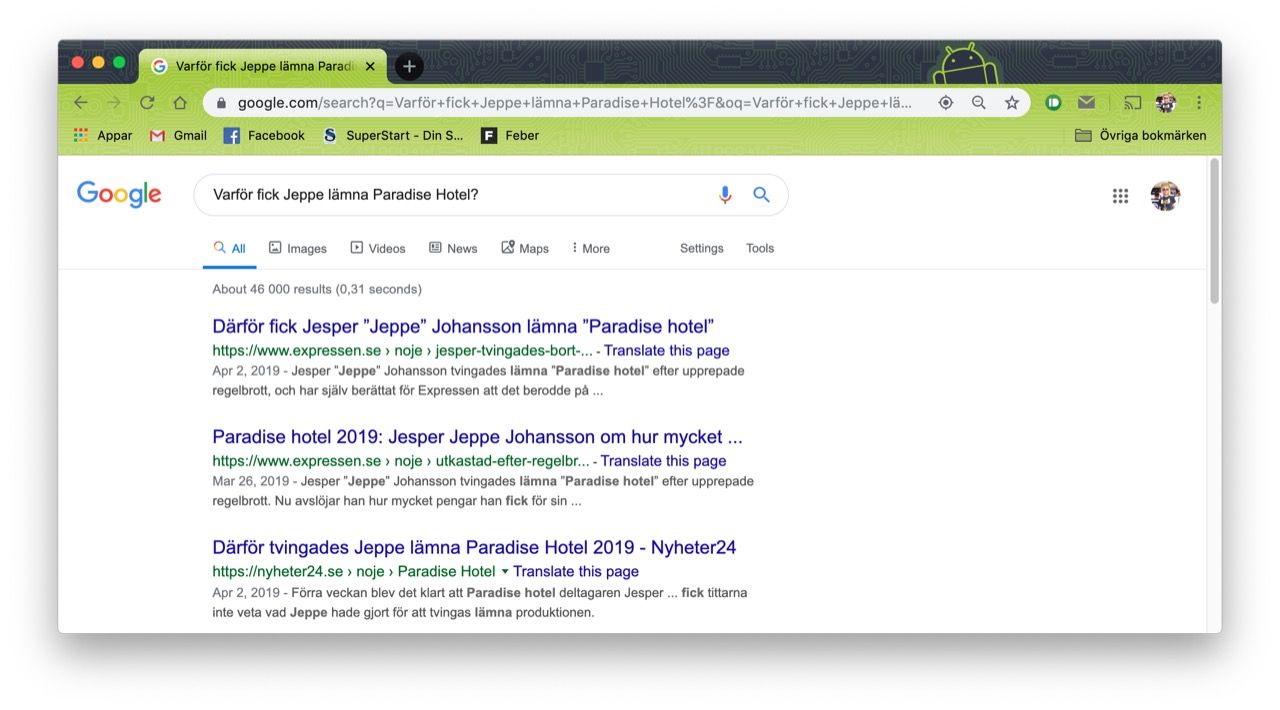Open the Gmail bookmark
Viewport: 1280px width, 710px height.
coord(178,135)
